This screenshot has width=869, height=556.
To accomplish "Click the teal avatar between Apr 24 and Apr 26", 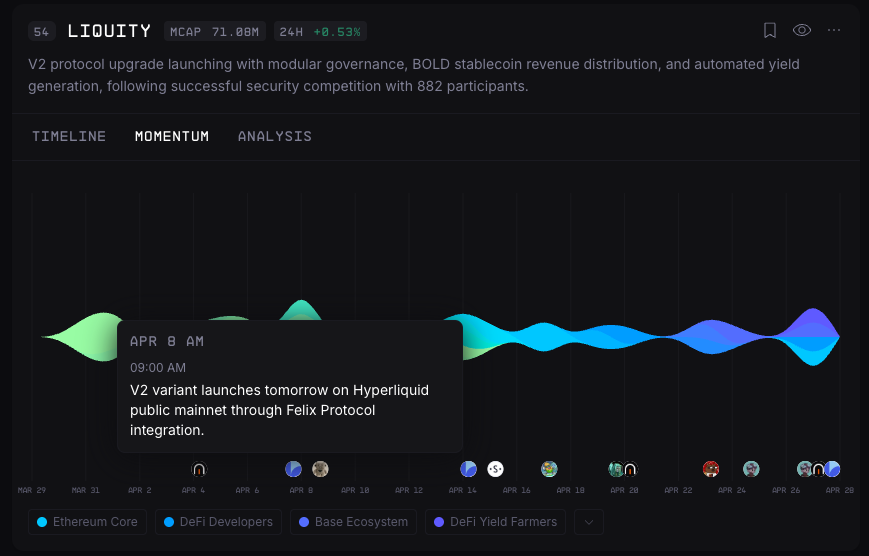I will point(751,469).
